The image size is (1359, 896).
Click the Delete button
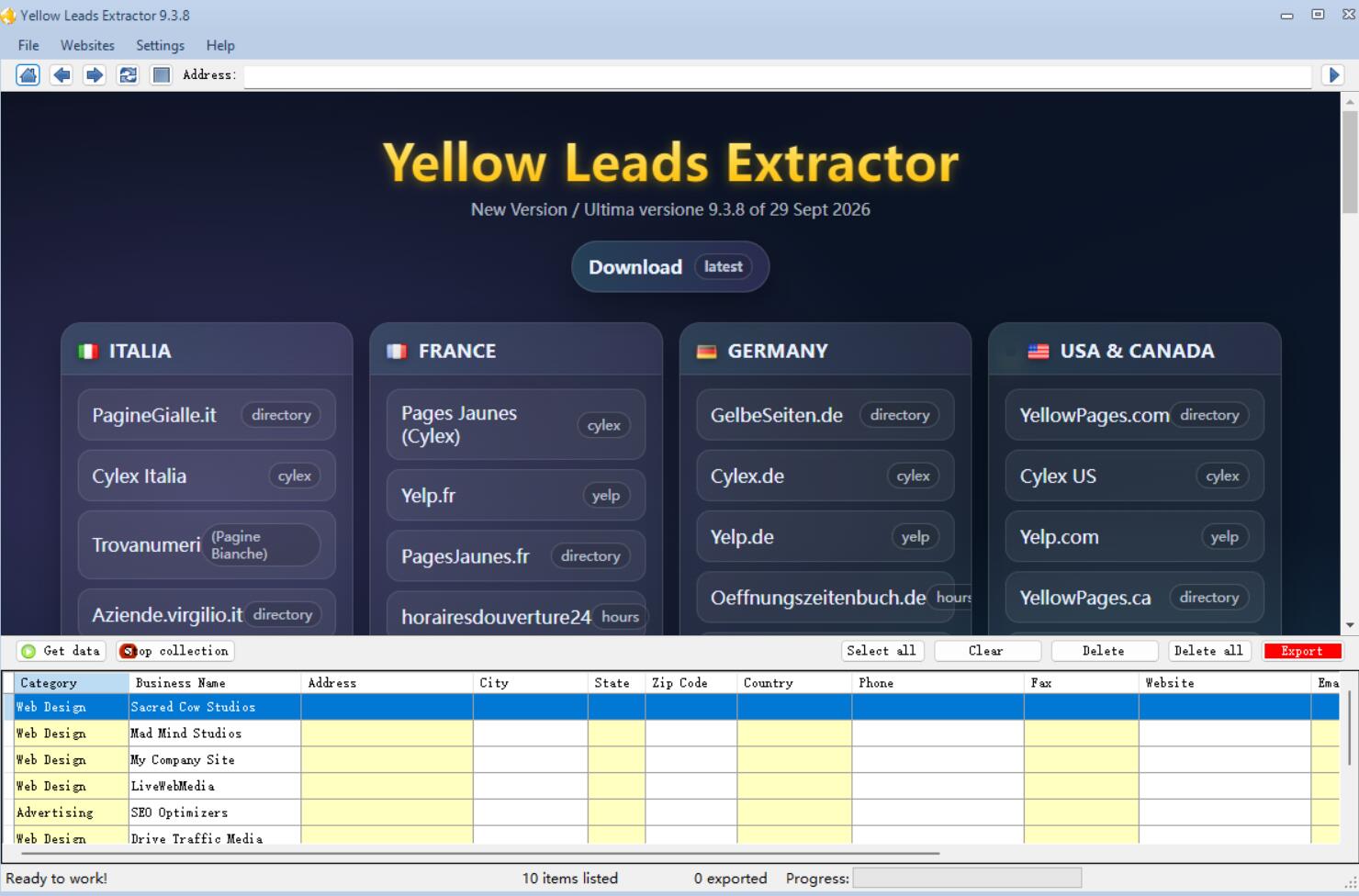pos(1104,651)
